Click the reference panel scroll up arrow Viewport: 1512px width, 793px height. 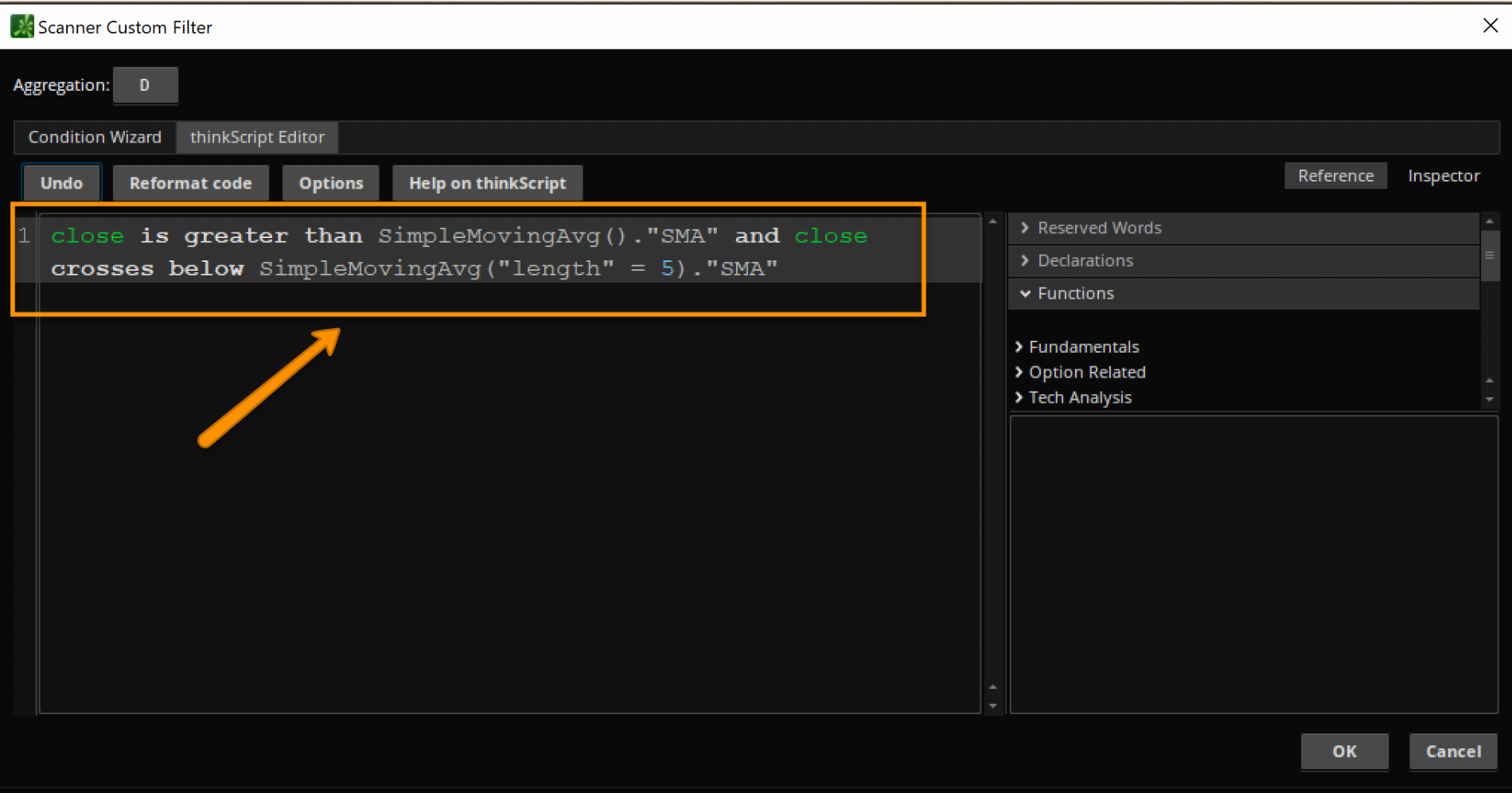1490,221
